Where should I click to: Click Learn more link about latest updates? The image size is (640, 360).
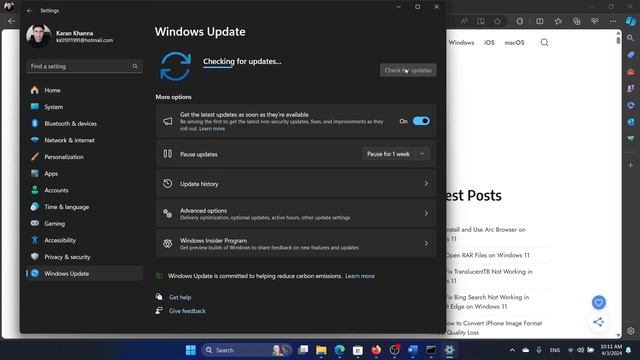[x=212, y=129]
